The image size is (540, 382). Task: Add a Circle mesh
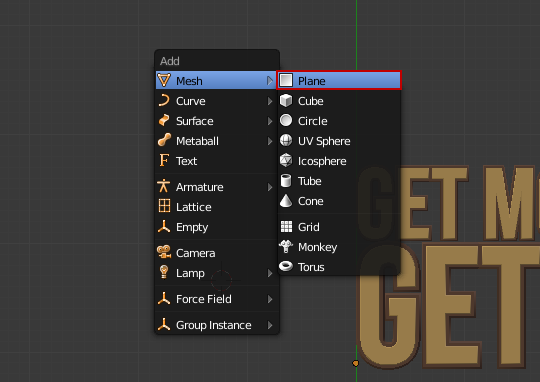click(339, 121)
